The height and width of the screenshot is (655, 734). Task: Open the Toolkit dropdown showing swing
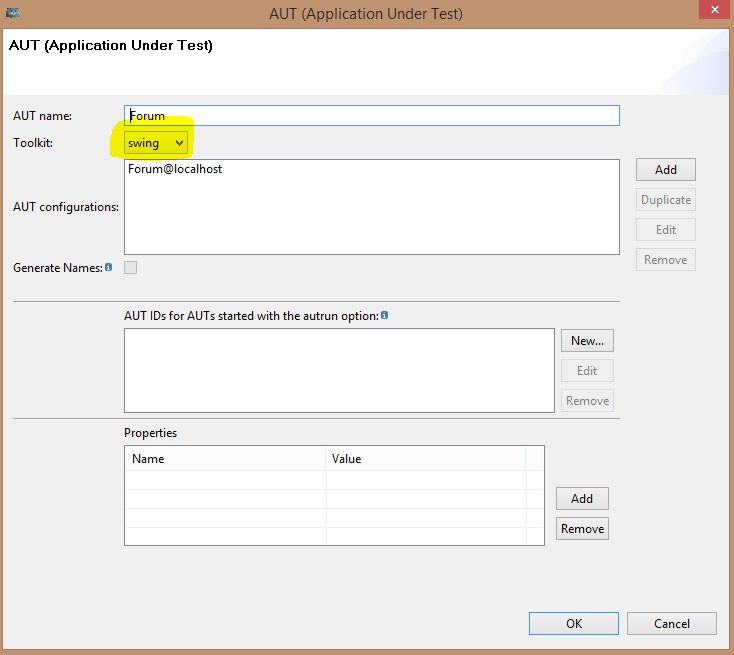156,143
